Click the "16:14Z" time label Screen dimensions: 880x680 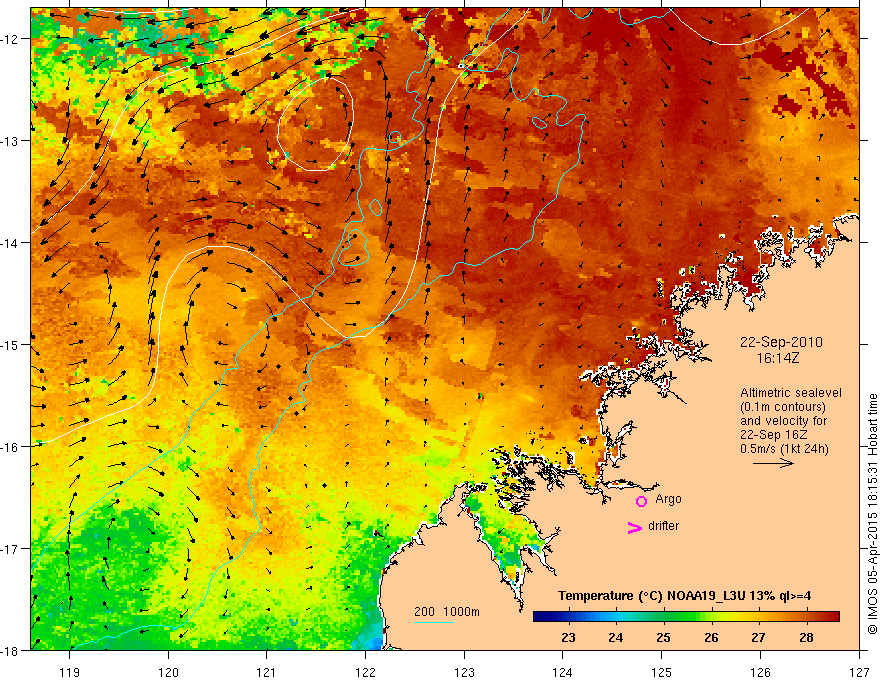(x=777, y=358)
